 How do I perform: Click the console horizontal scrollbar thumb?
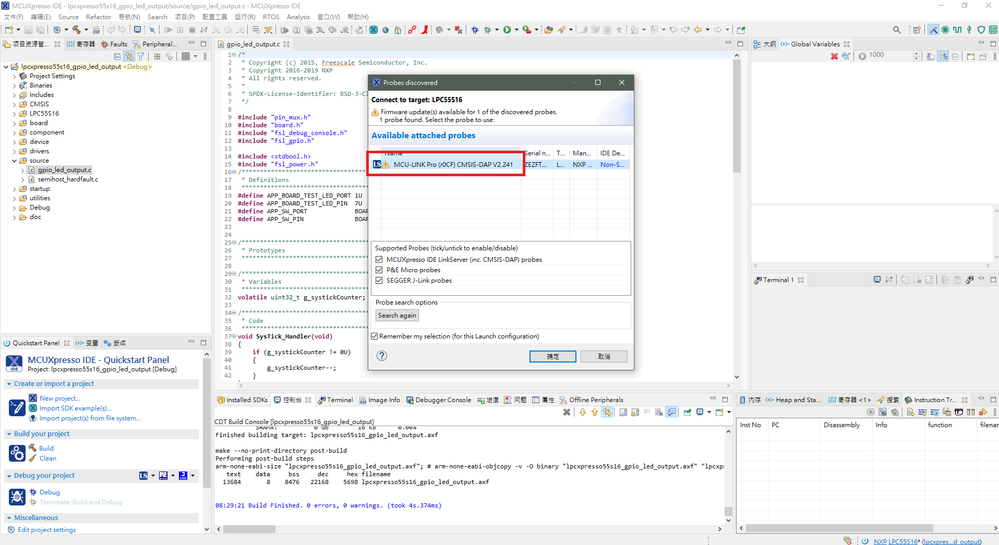point(249,529)
